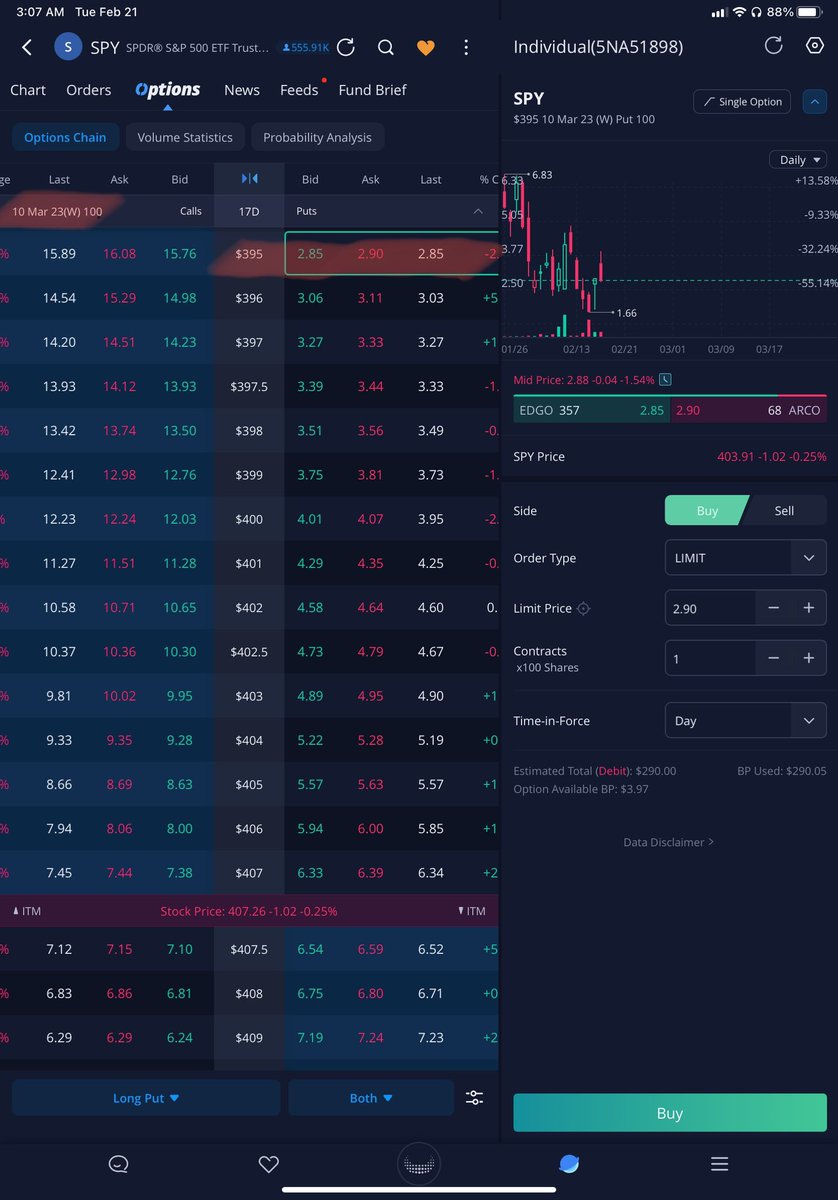Switch to the News tab
The image size is (838, 1200).
click(242, 90)
